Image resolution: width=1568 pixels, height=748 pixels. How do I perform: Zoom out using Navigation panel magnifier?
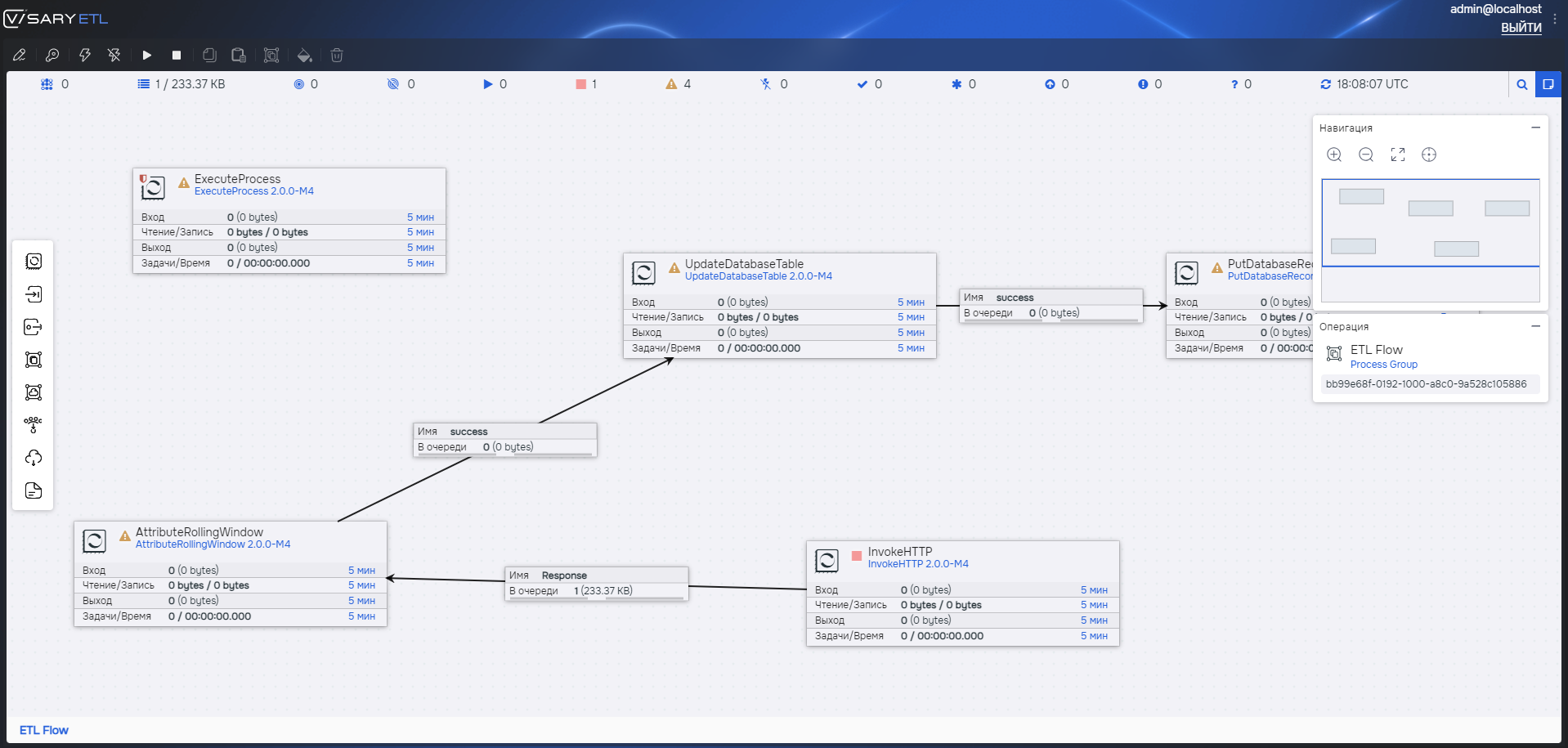tap(1366, 155)
